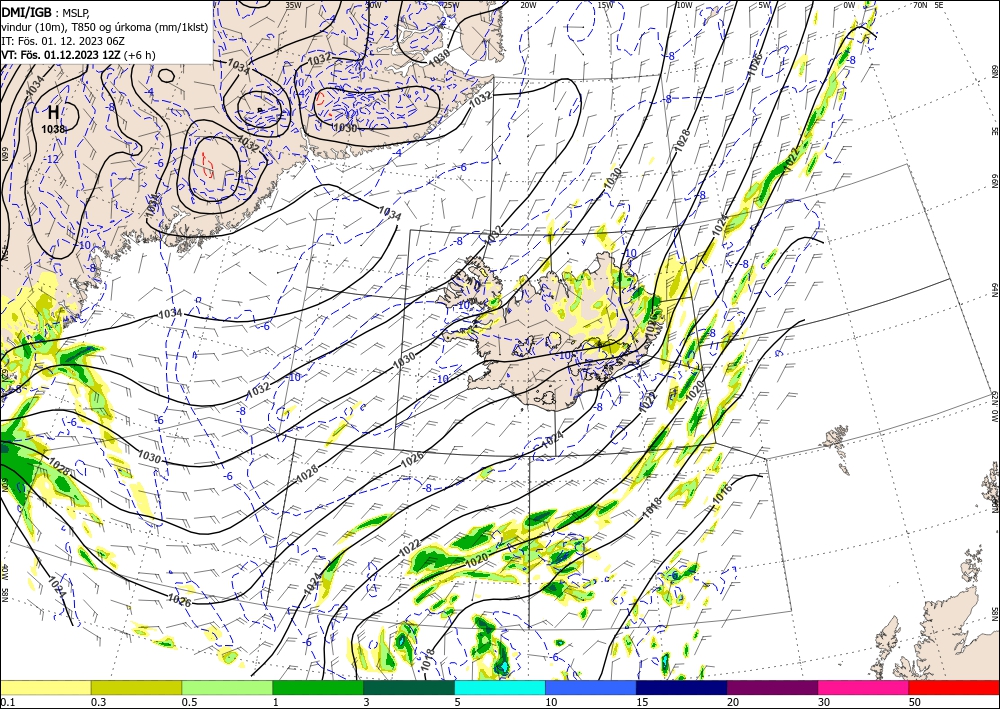Viewport: 1000px width, 709px height.
Task: Click the high-pressure "H" symbol over Greenland
Action: (x=54, y=113)
